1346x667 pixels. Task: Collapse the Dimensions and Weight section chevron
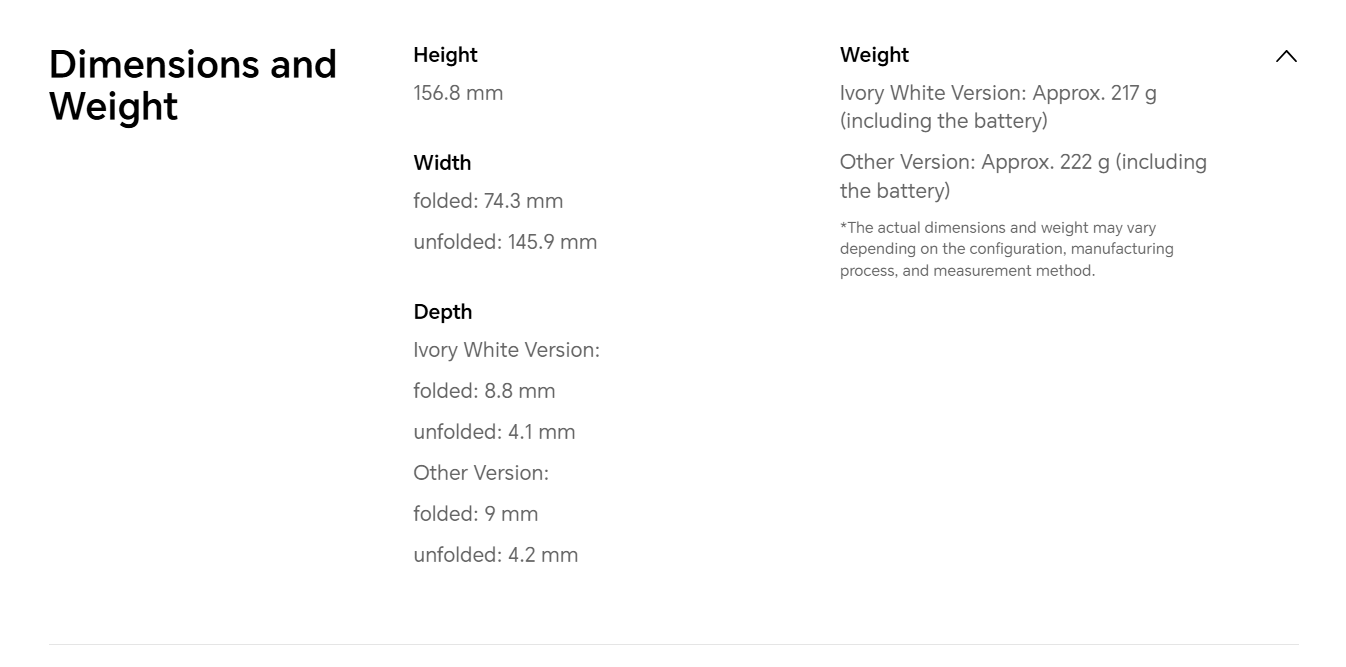pos(1286,57)
